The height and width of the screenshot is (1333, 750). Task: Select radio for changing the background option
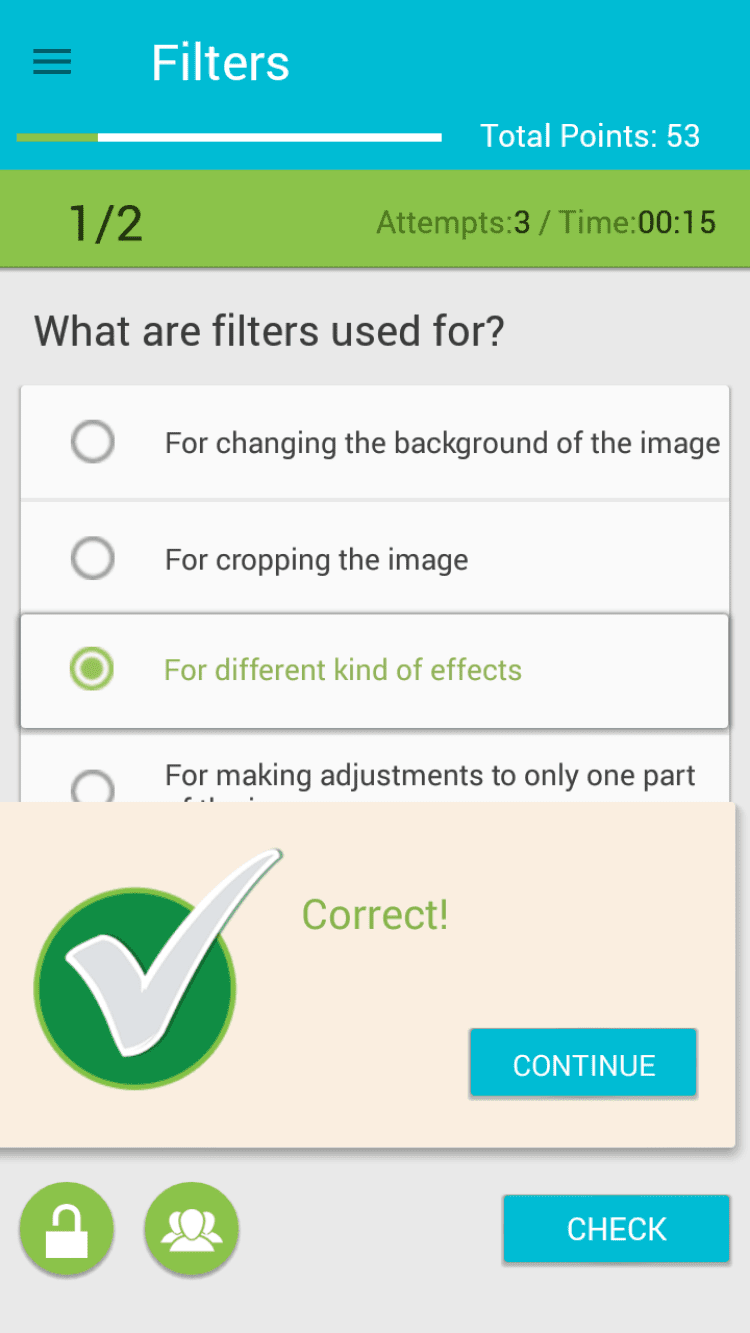tap(93, 442)
